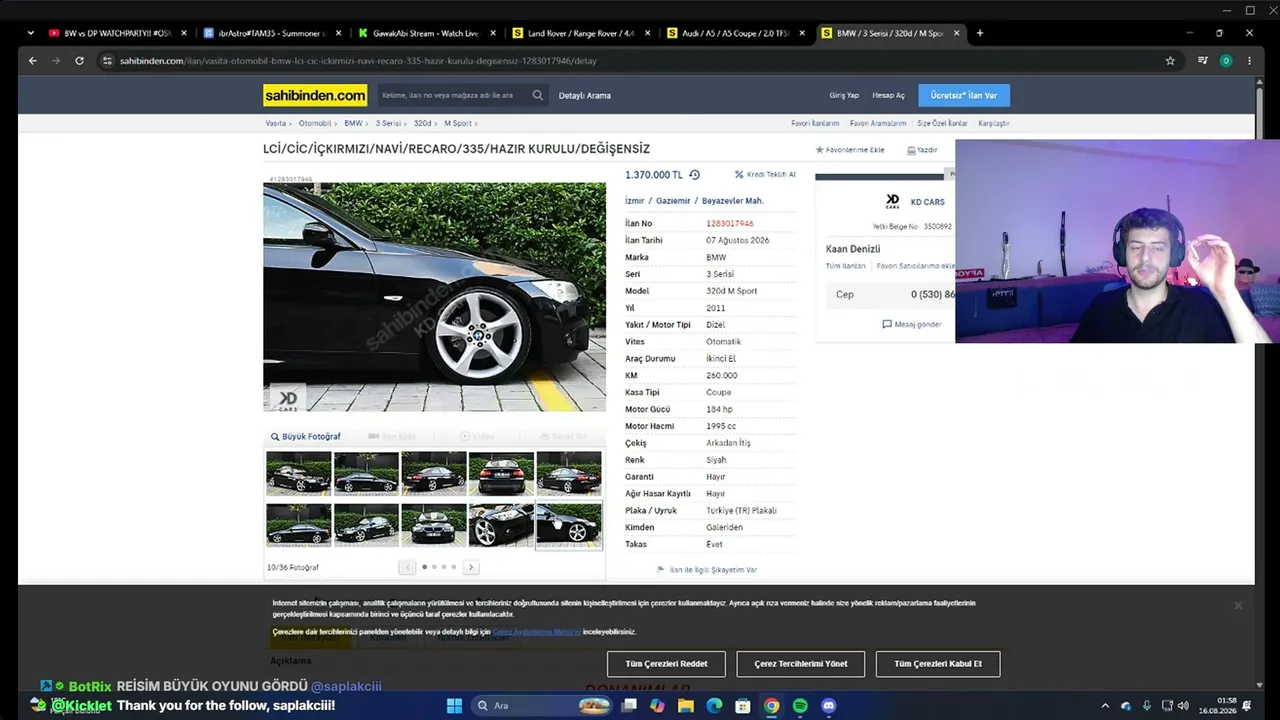The width and height of the screenshot is (1280, 720).
Task: Open the tab search chevron at far left
Action: point(31,33)
